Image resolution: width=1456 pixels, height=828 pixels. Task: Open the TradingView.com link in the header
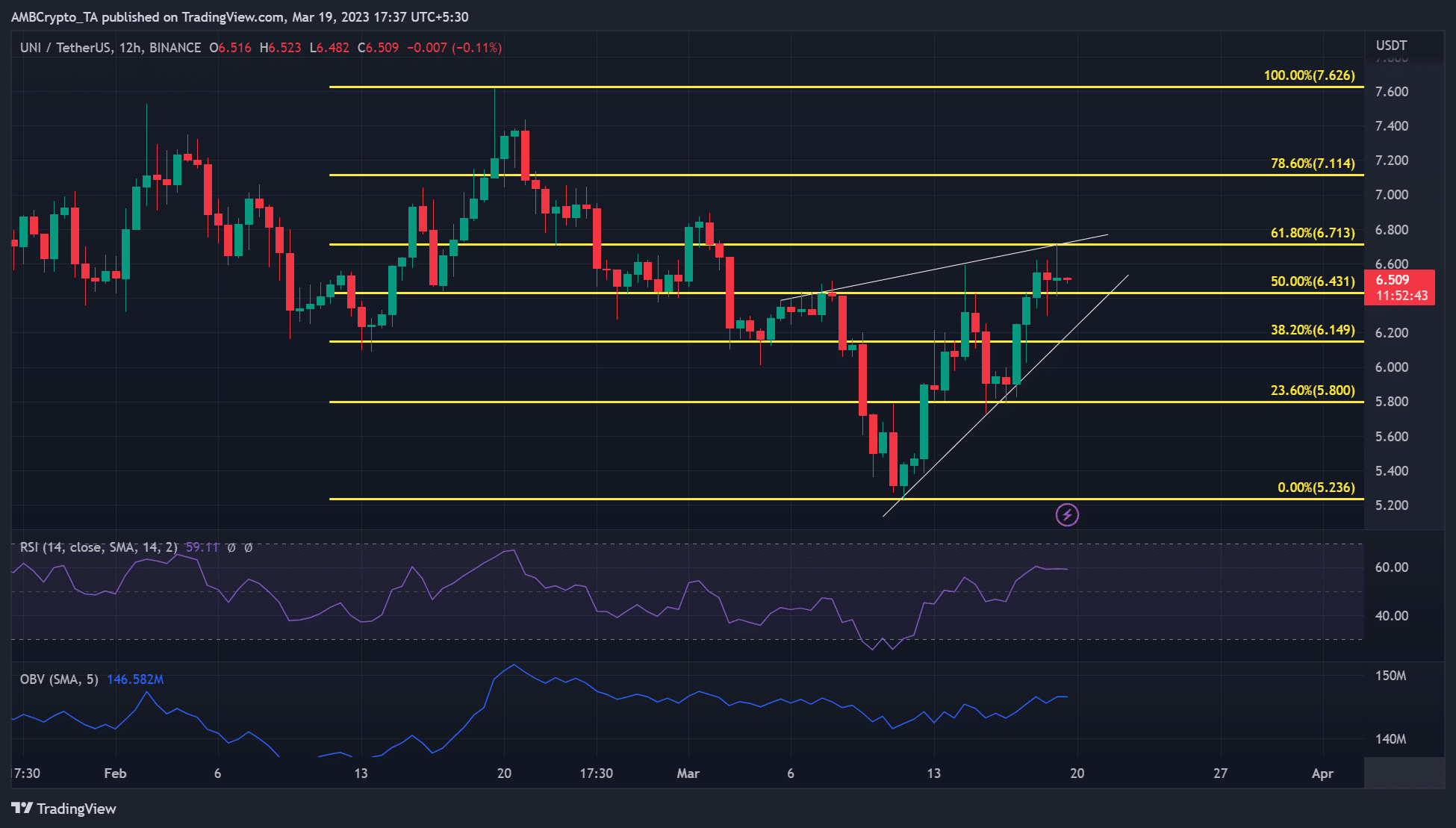tap(231, 16)
